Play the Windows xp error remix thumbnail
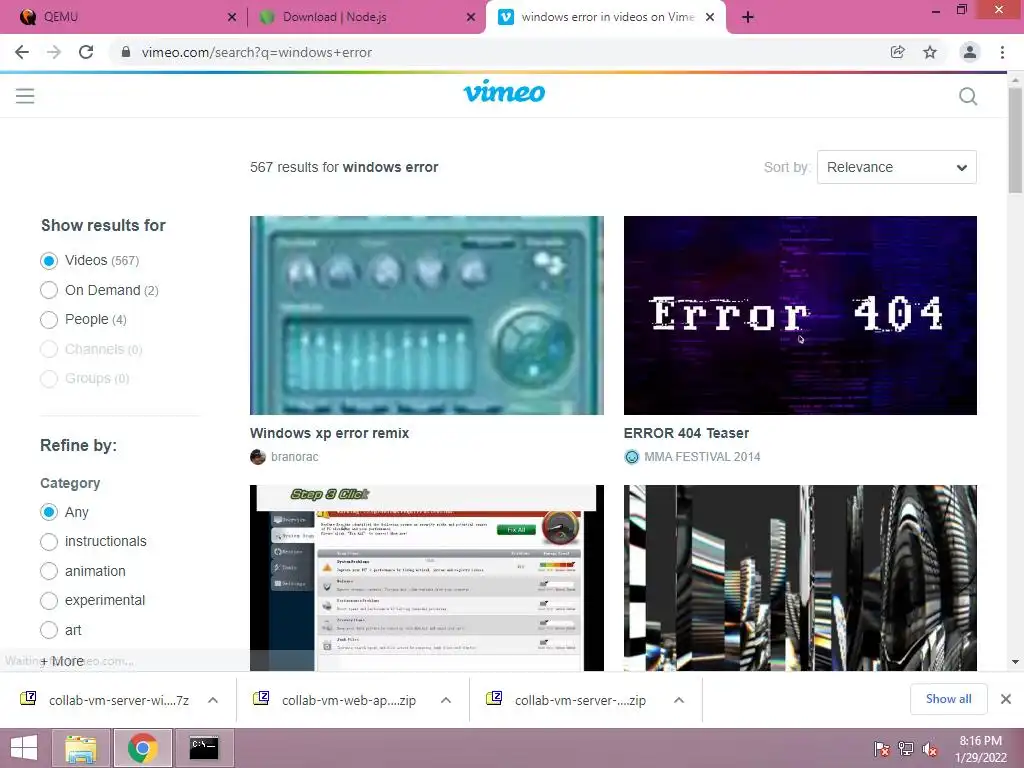This screenshot has height=768, width=1024. [426, 315]
